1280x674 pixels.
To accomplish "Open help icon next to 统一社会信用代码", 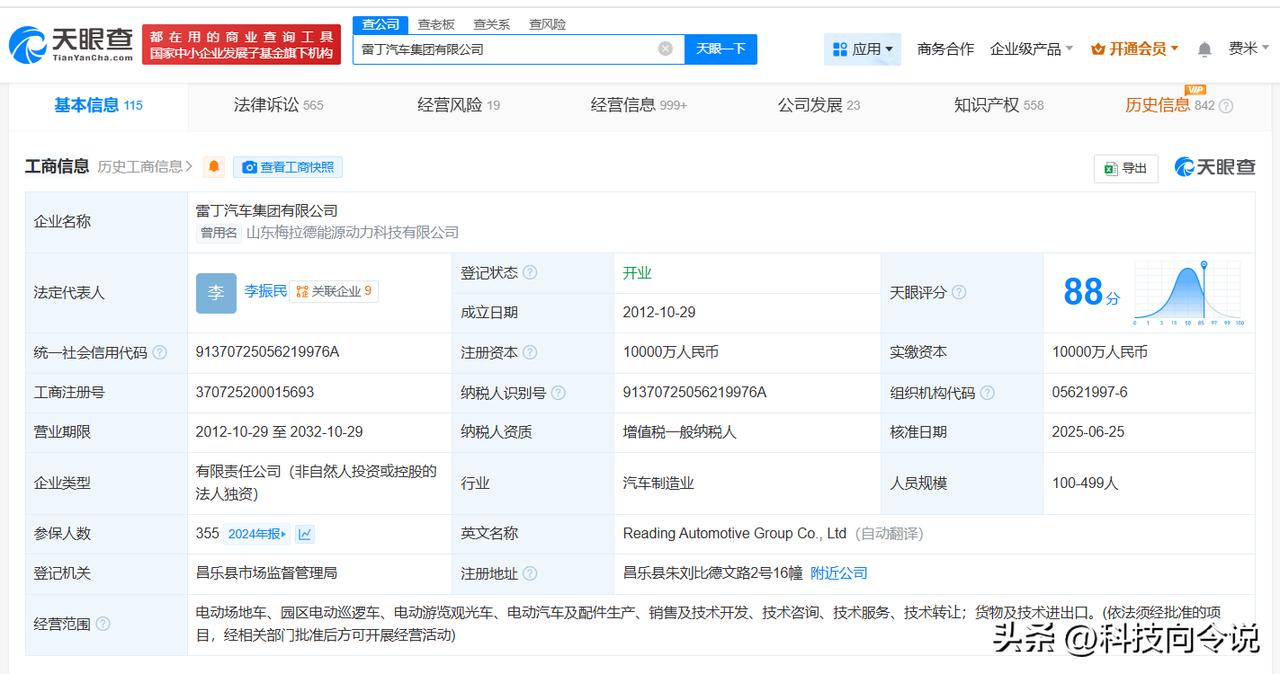I will [160, 352].
